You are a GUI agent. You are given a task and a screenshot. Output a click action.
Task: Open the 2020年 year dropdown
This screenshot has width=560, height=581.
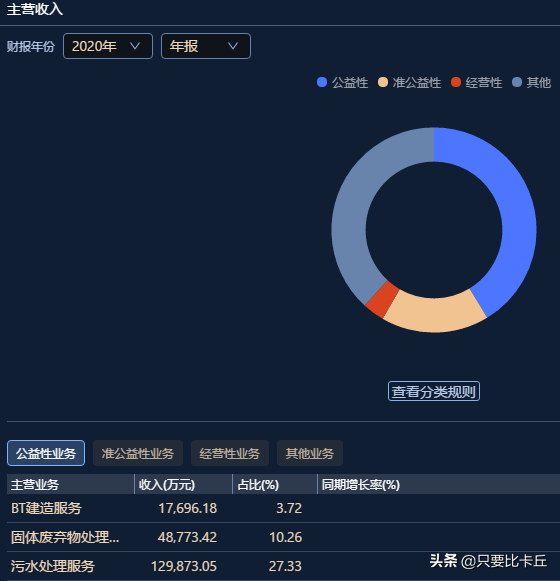pos(108,46)
